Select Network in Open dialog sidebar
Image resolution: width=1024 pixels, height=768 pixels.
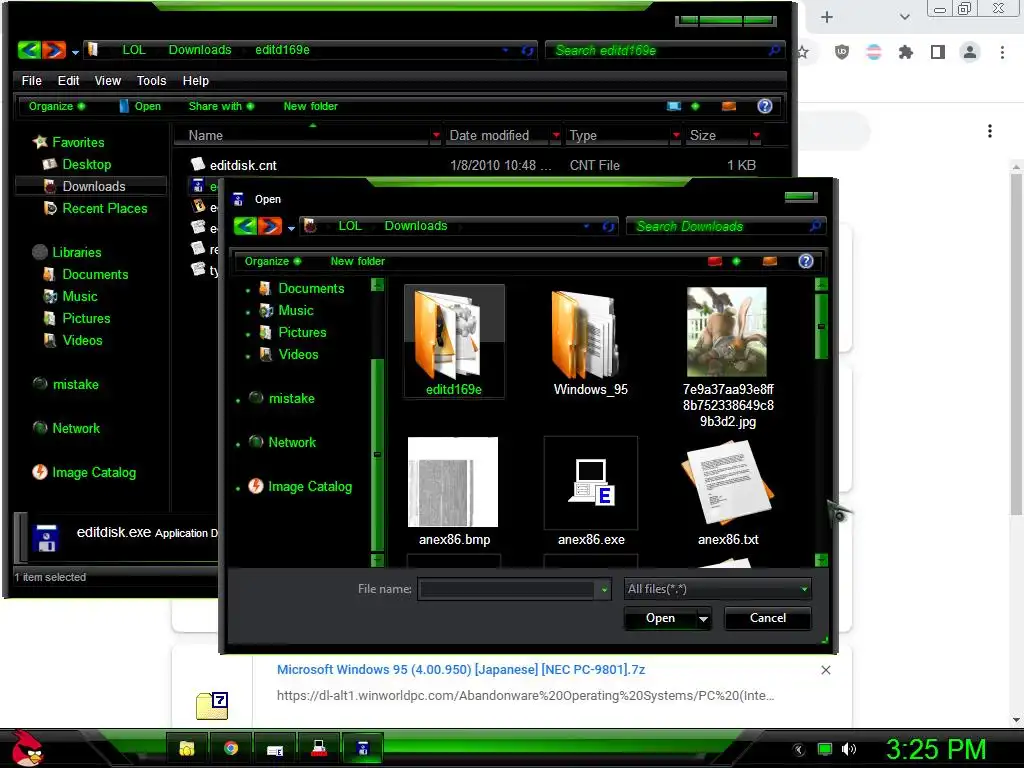(x=292, y=442)
